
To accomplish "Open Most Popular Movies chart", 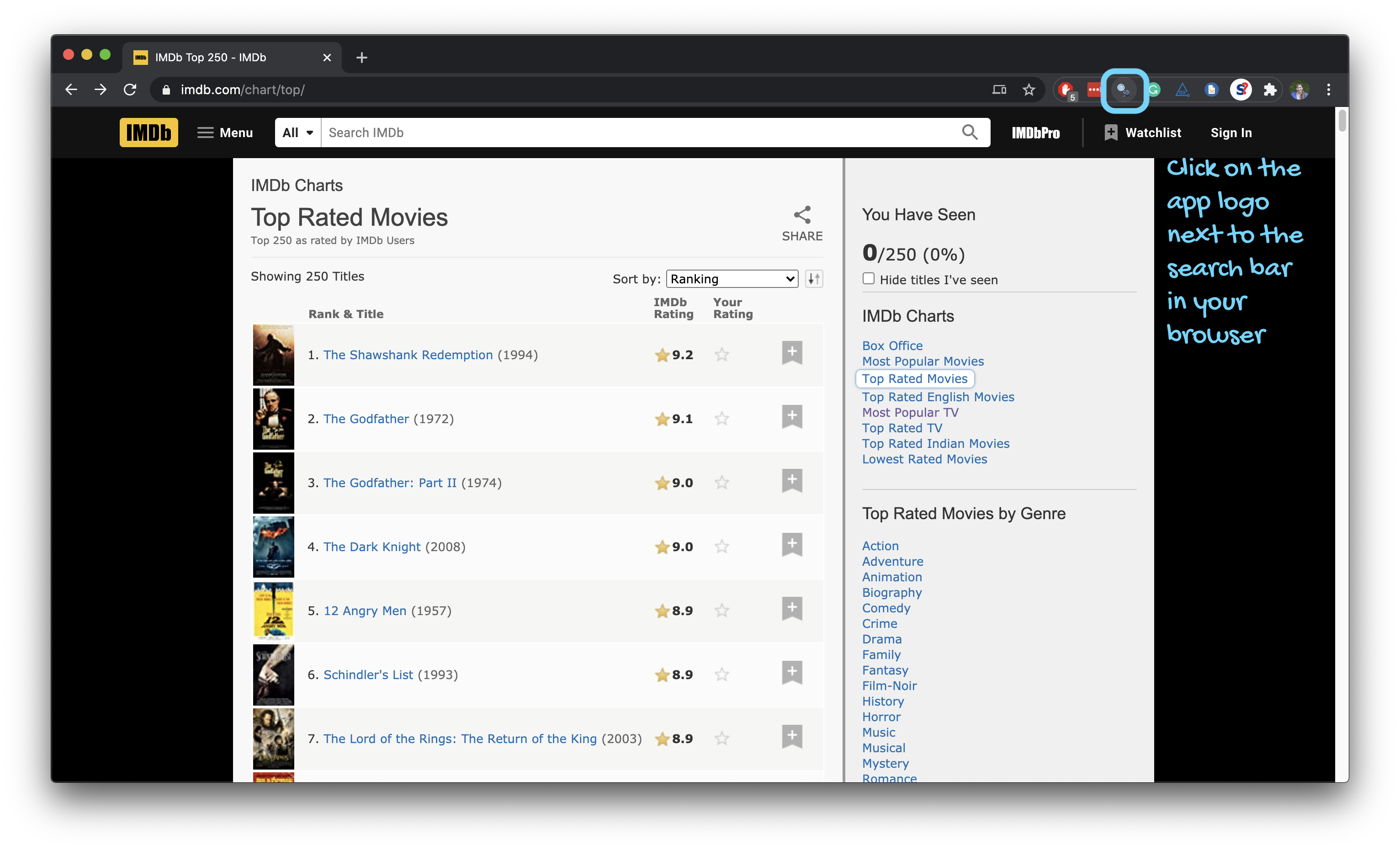I will (x=923, y=361).
